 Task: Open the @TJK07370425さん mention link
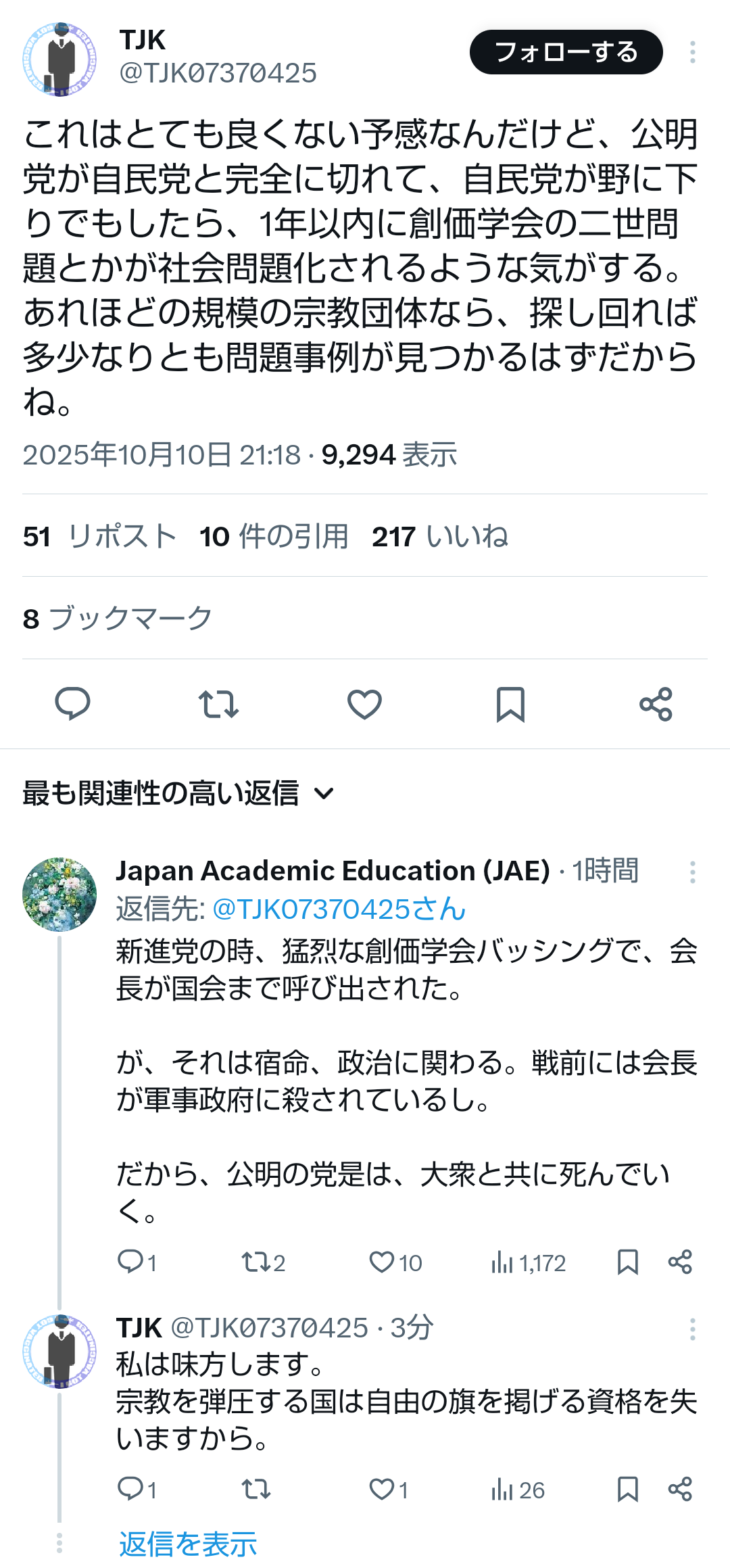pyautogui.click(x=339, y=909)
